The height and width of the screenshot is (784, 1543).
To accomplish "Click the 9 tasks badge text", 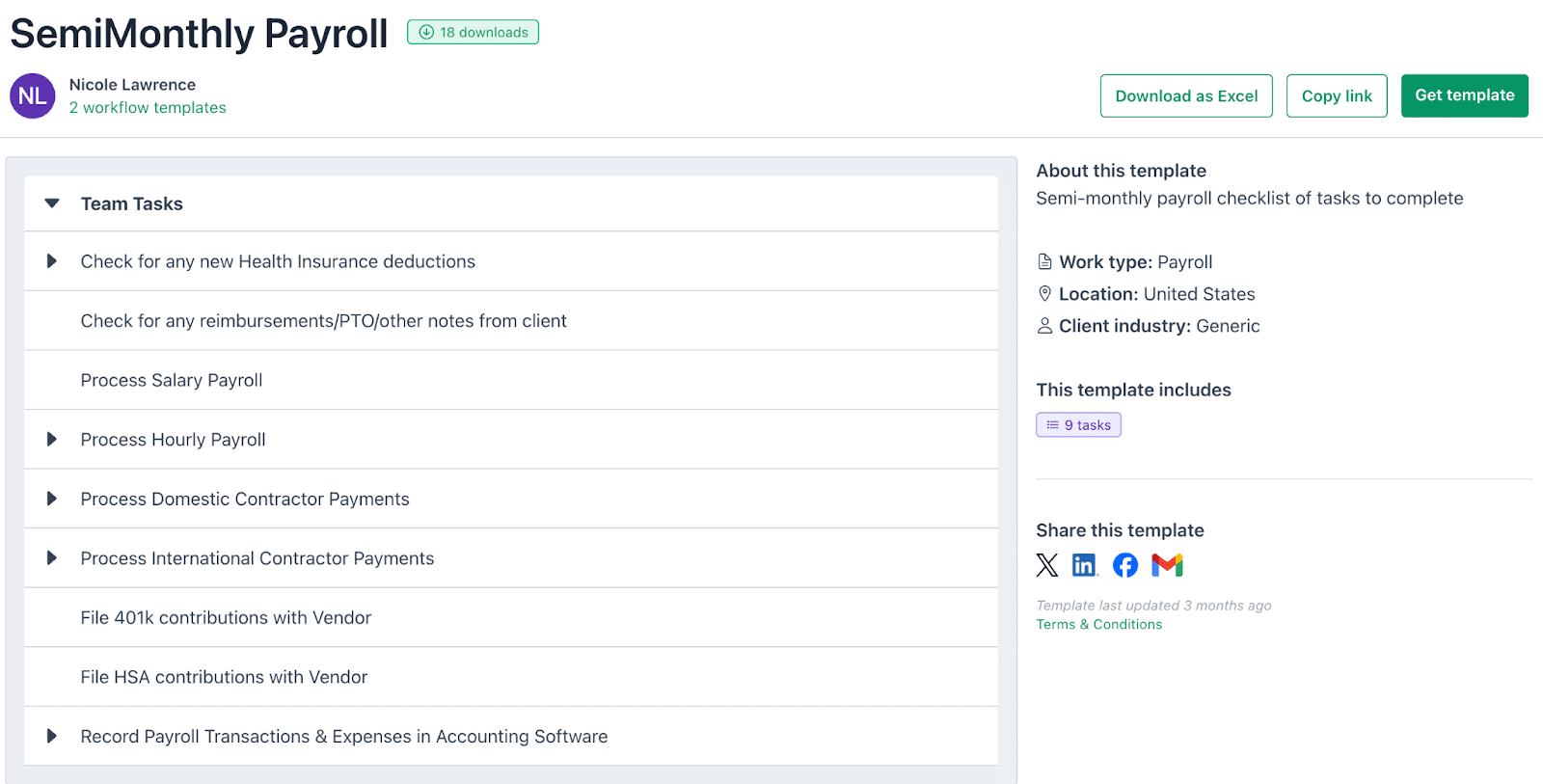I will [x=1088, y=425].
